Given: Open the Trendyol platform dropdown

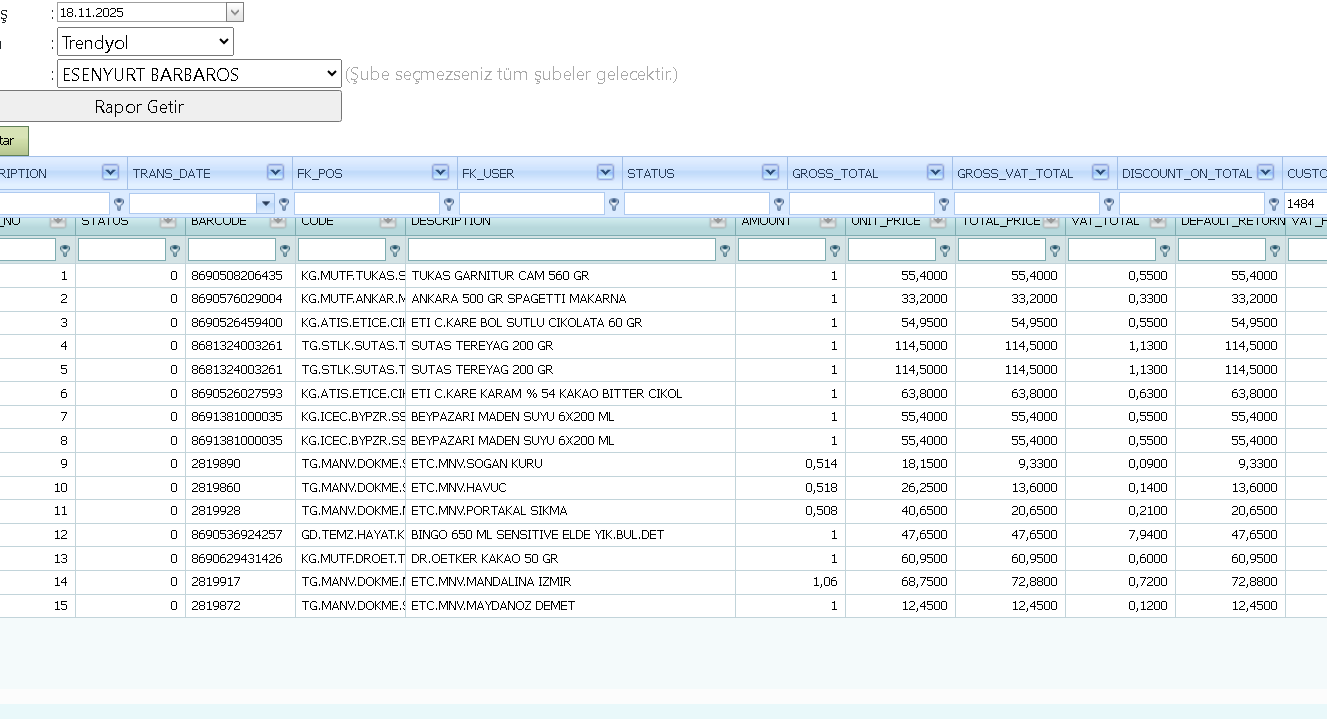Looking at the screenshot, I should point(145,42).
